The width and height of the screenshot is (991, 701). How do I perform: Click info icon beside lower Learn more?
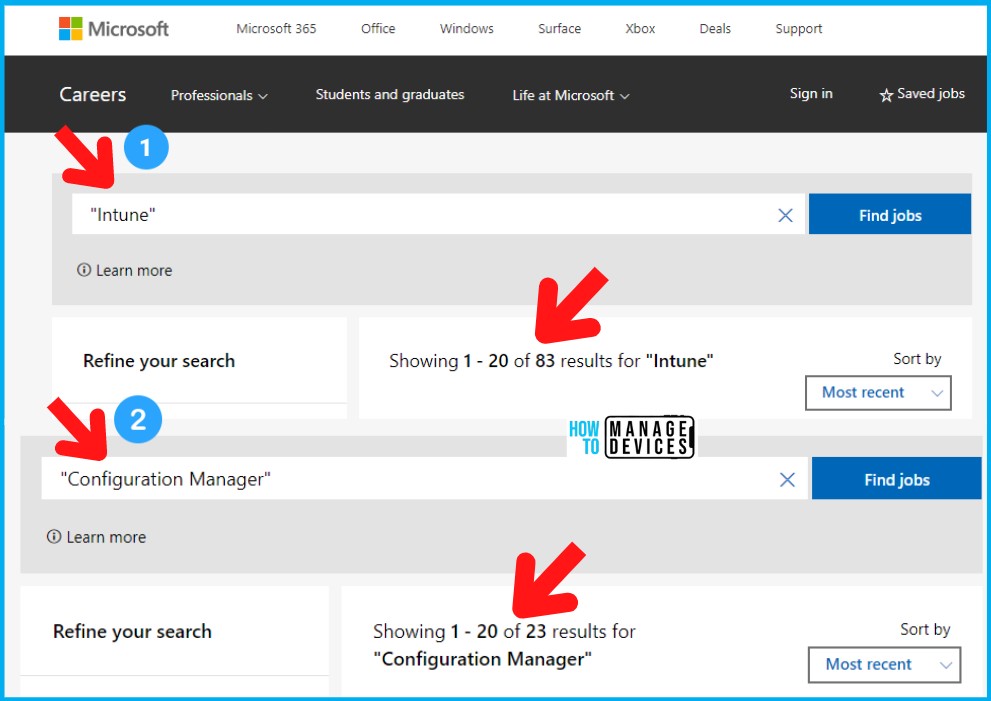click(54, 537)
